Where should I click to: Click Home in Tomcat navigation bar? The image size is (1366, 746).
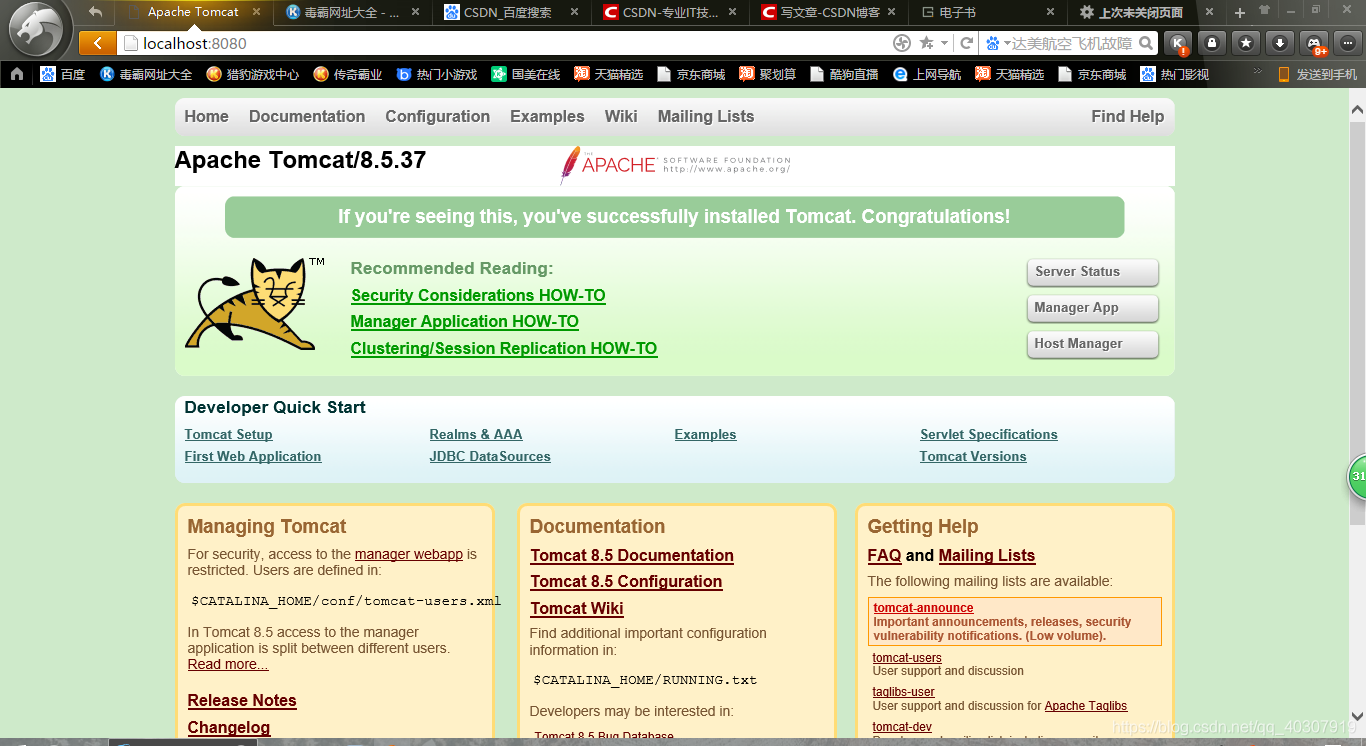pyautogui.click(x=206, y=116)
